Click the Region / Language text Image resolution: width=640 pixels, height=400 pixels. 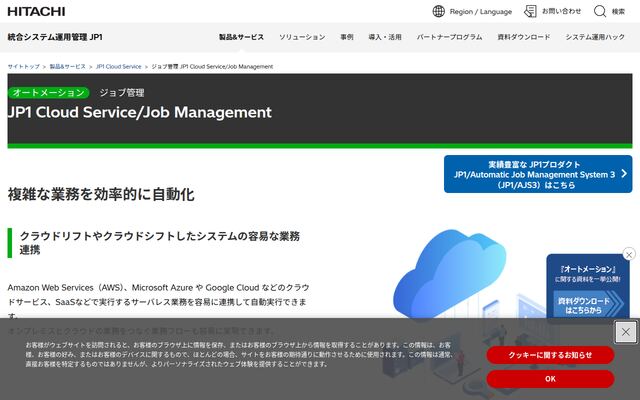(x=481, y=12)
